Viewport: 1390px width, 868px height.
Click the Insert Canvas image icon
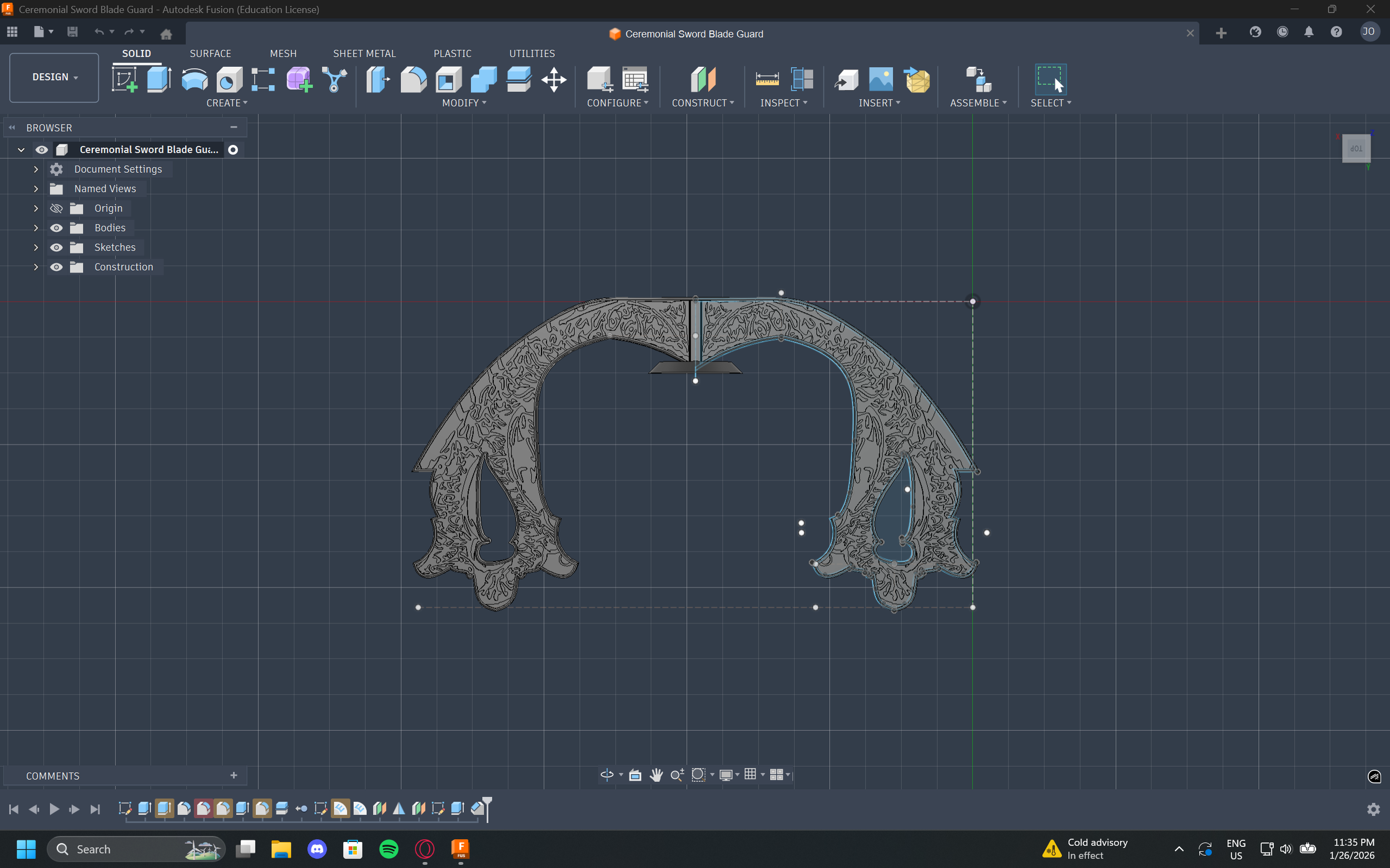881,79
